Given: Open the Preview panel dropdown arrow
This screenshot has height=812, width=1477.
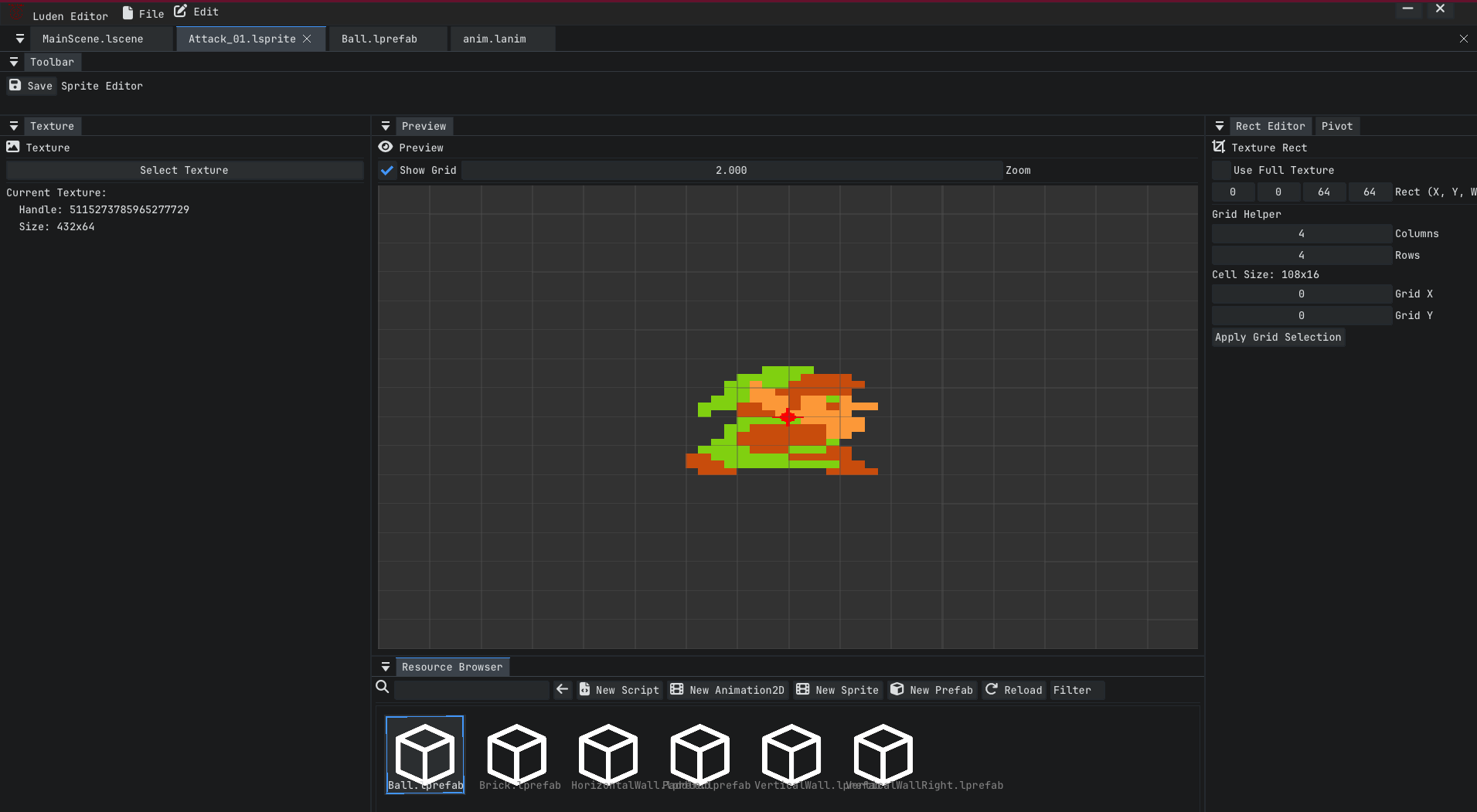Looking at the screenshot, I should [386, 126].
